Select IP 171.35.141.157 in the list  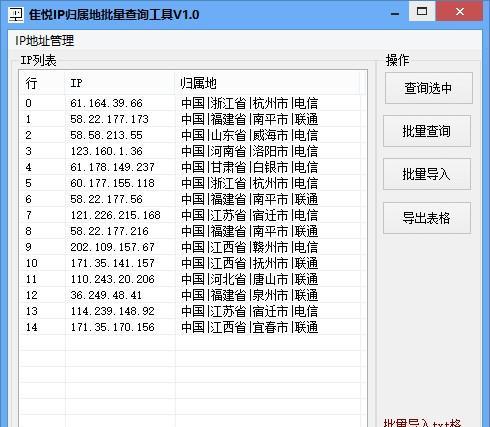tap(112, 263)
